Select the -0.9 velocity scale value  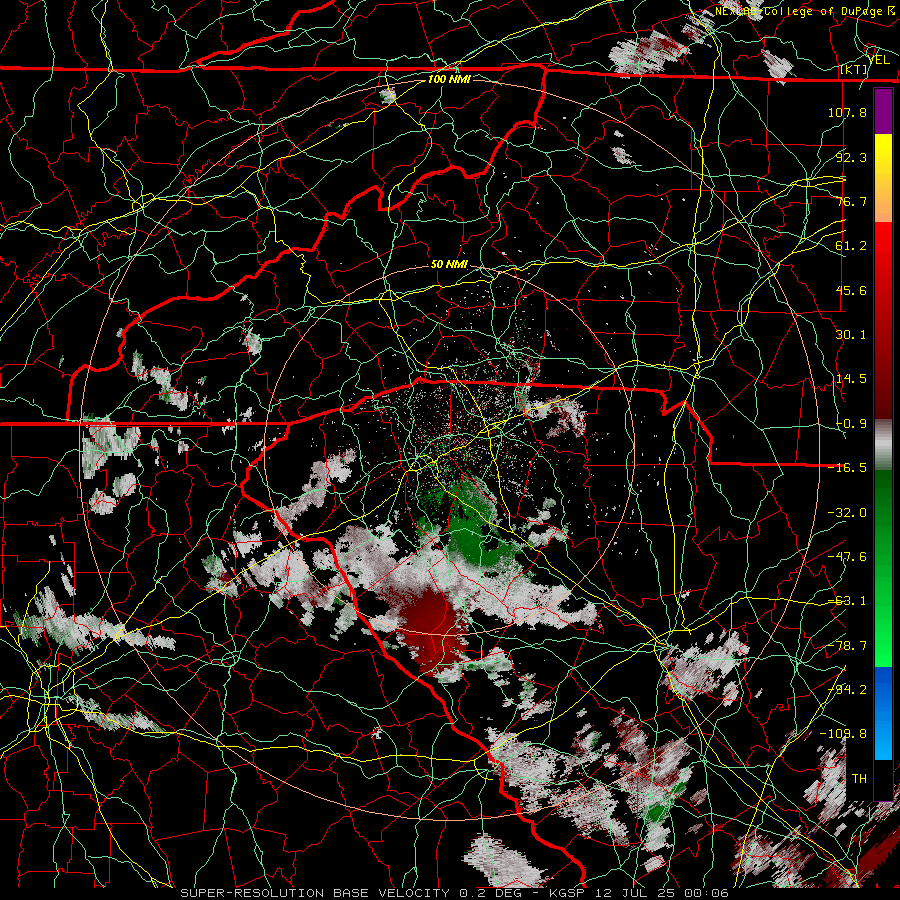[x=851, y=424]
